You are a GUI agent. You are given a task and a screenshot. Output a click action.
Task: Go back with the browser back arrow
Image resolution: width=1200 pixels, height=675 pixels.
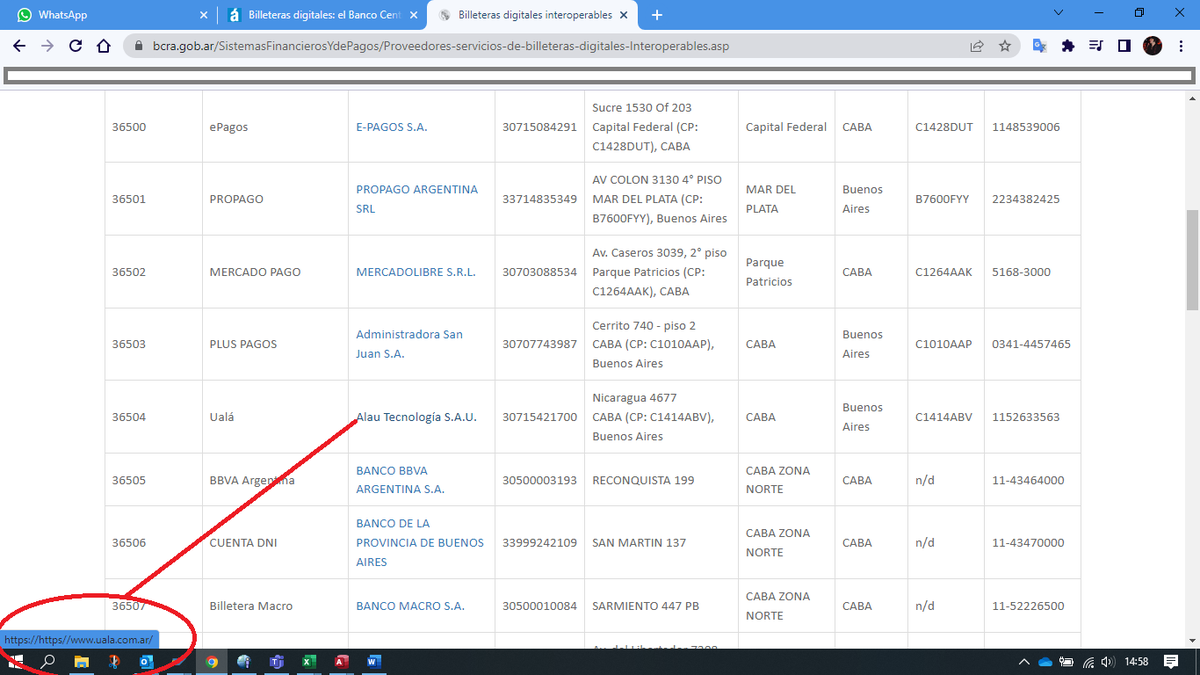tap(19, 46)
